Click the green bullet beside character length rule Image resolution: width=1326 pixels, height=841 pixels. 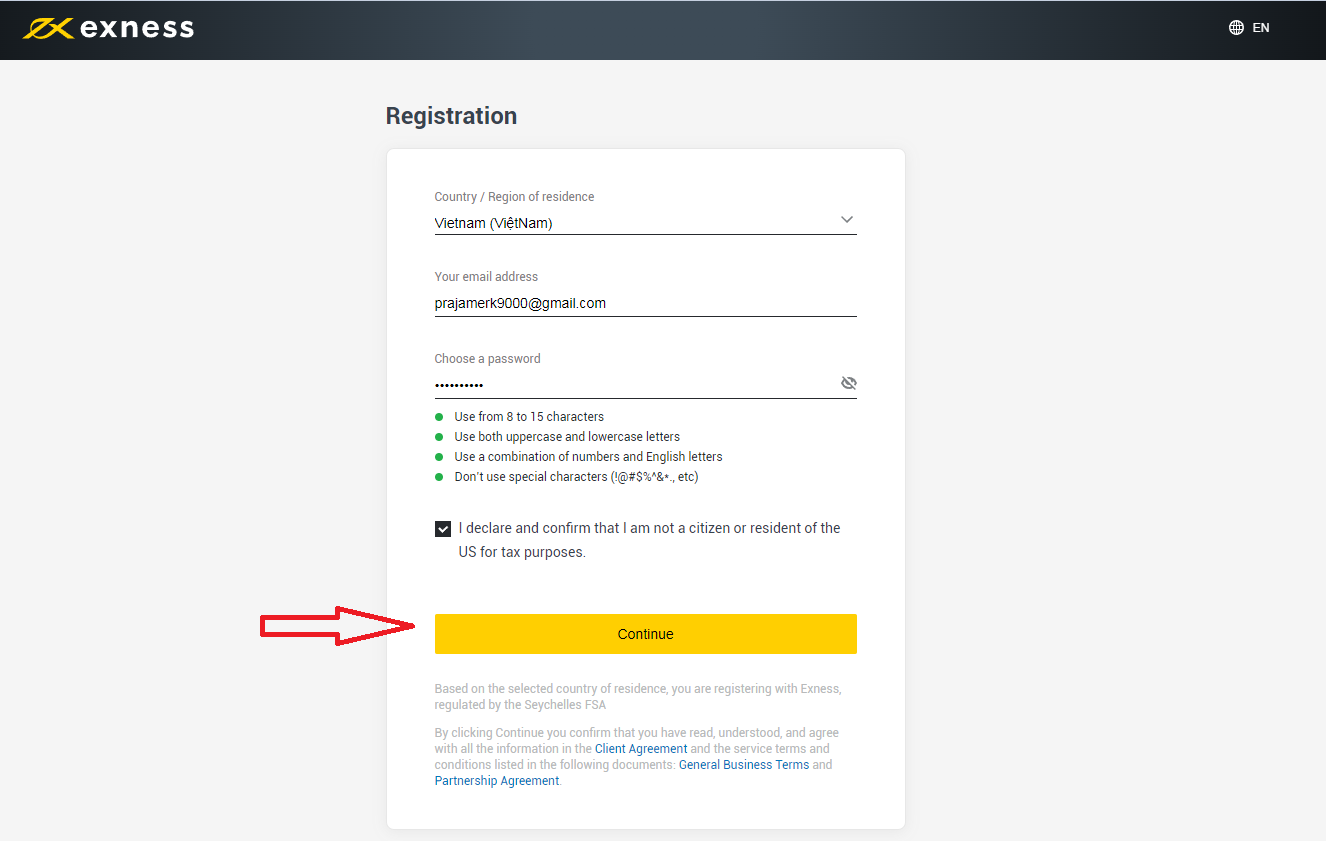coord(440,416)
